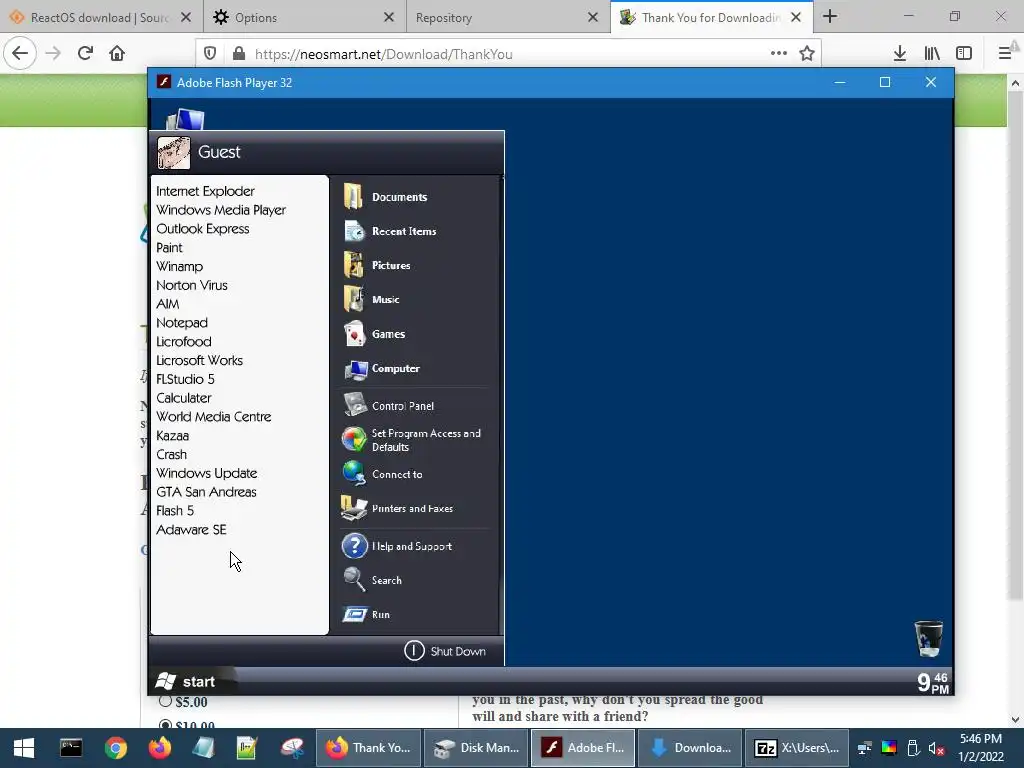Launch Licrofood entry
Image resolution: width=1024 pixels, height=768 pixels.
coord(184,342)
